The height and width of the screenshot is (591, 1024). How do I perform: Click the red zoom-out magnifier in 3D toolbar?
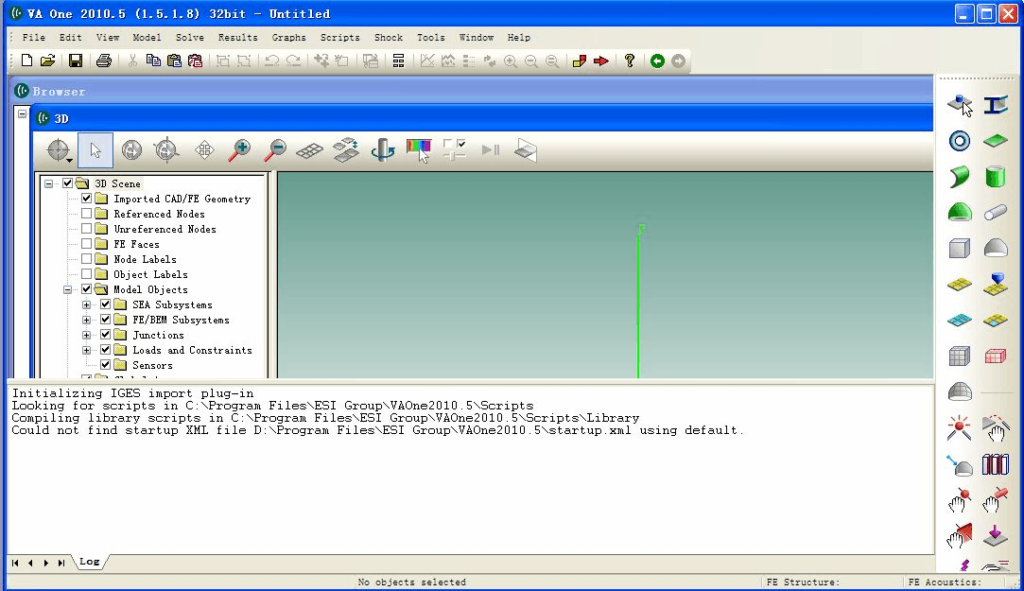(275, 150)
